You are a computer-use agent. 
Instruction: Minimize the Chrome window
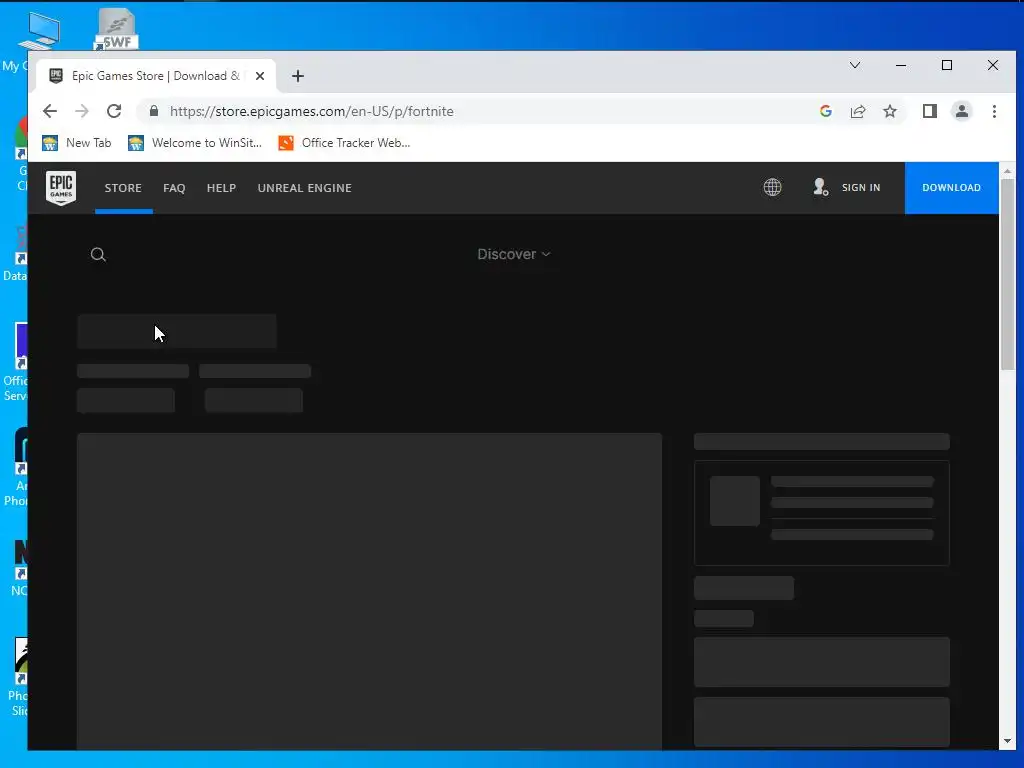(x=901, y=65)
